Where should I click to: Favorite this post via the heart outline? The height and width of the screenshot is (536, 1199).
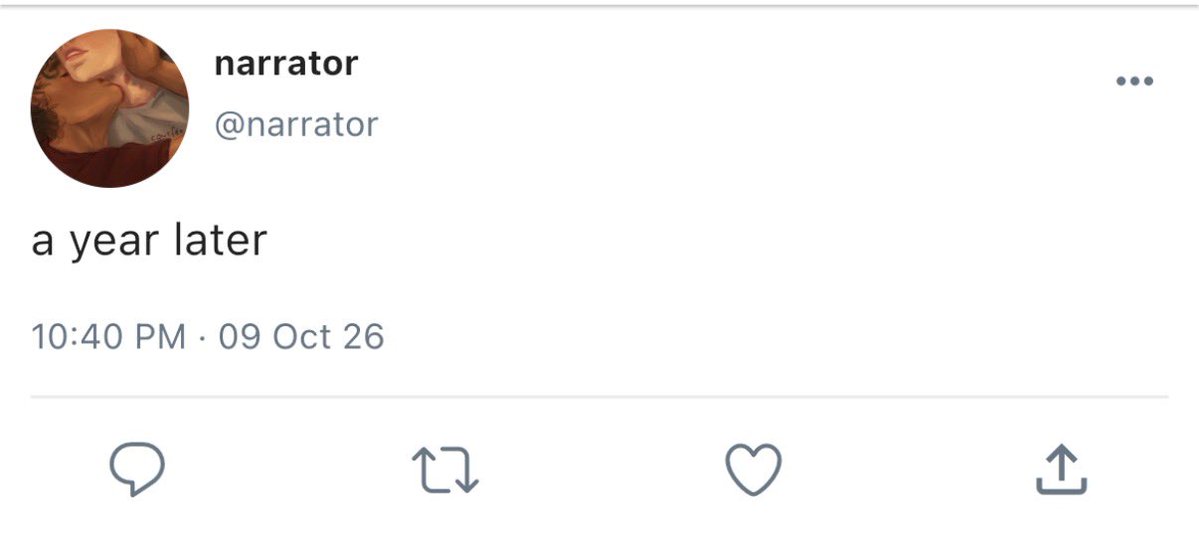(x=753, y=469)
